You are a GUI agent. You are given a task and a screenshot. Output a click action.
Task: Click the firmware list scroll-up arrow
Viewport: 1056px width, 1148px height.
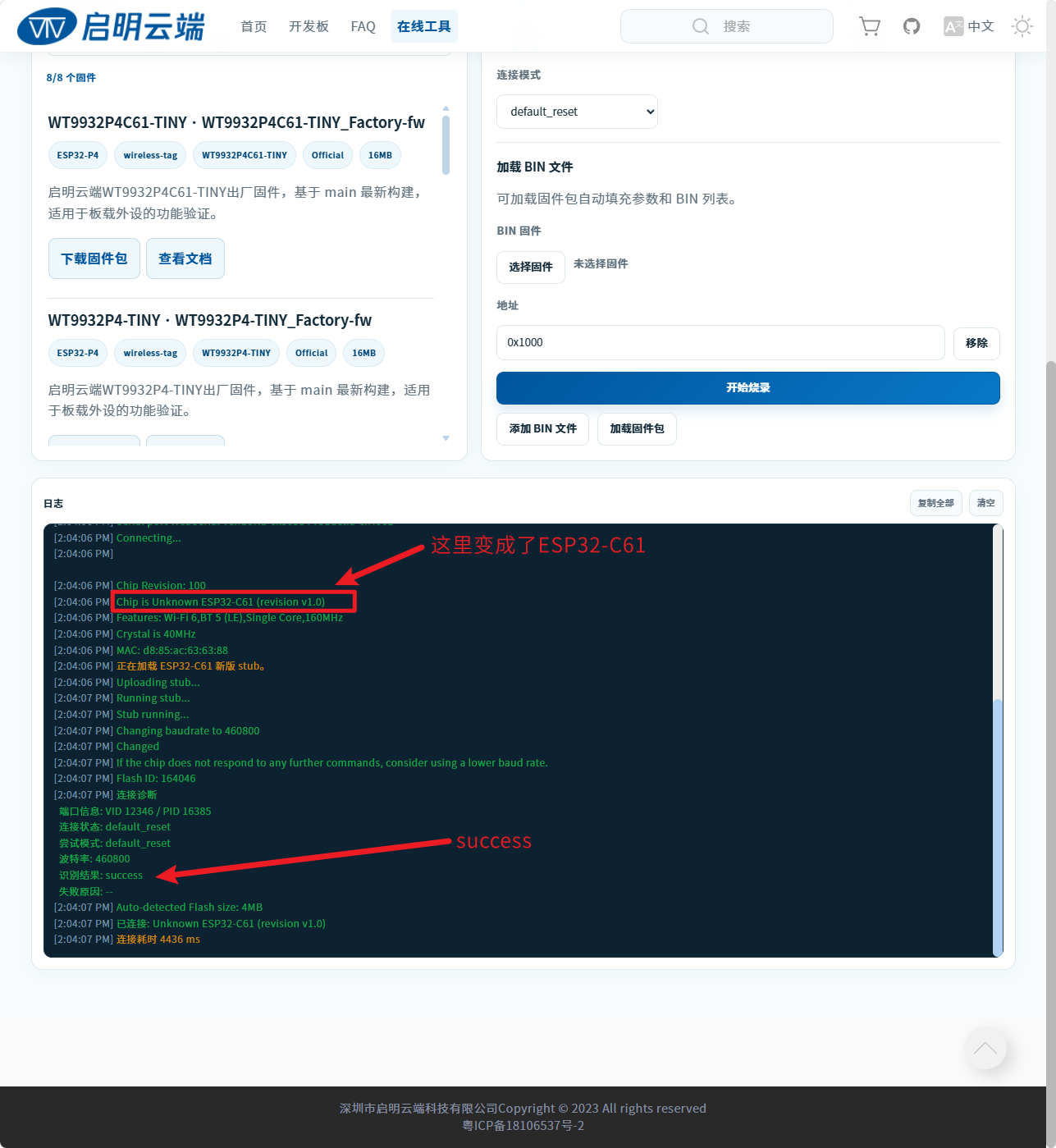tap(446, 108)
